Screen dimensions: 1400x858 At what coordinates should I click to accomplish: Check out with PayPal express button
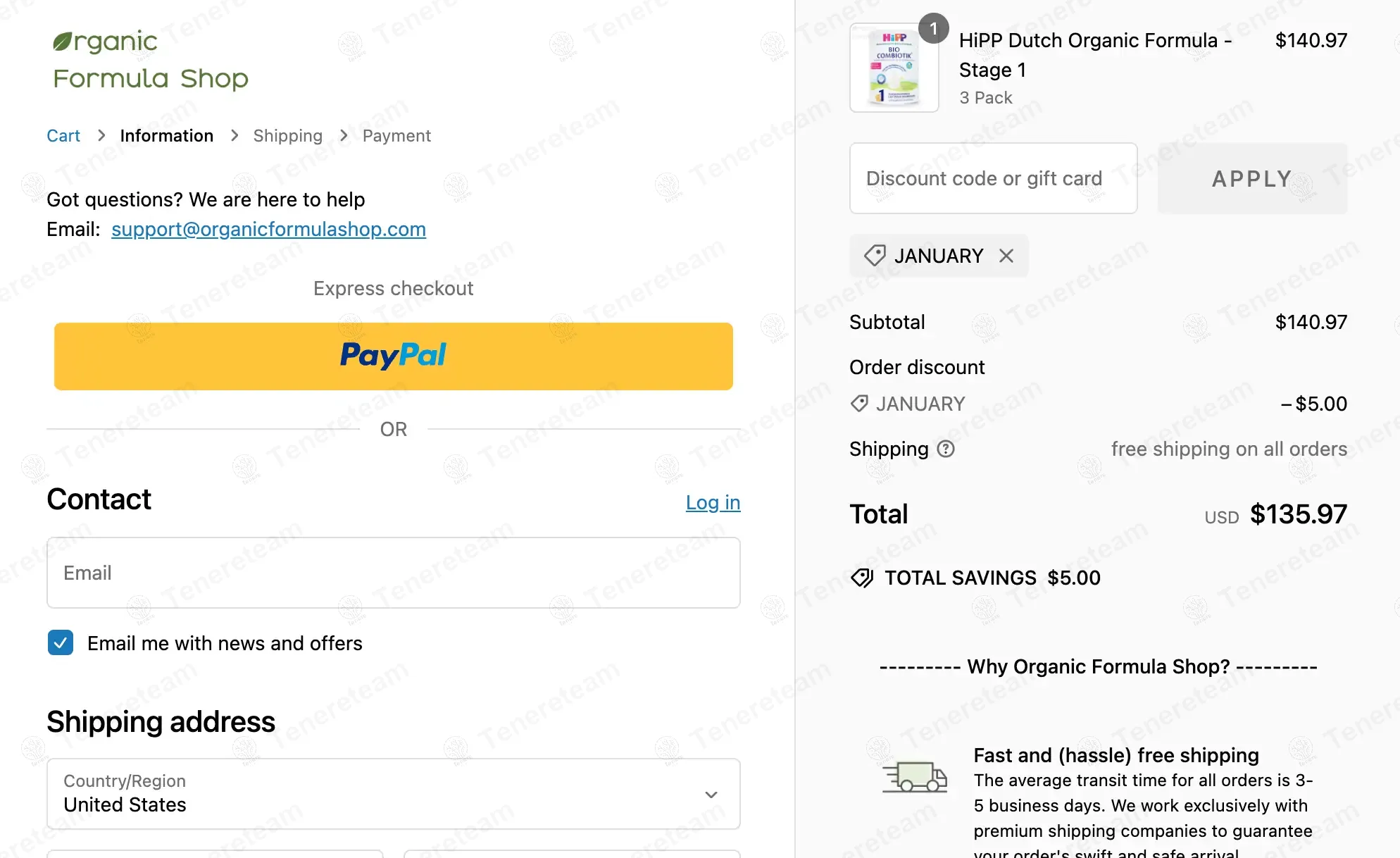coord(394,356)
